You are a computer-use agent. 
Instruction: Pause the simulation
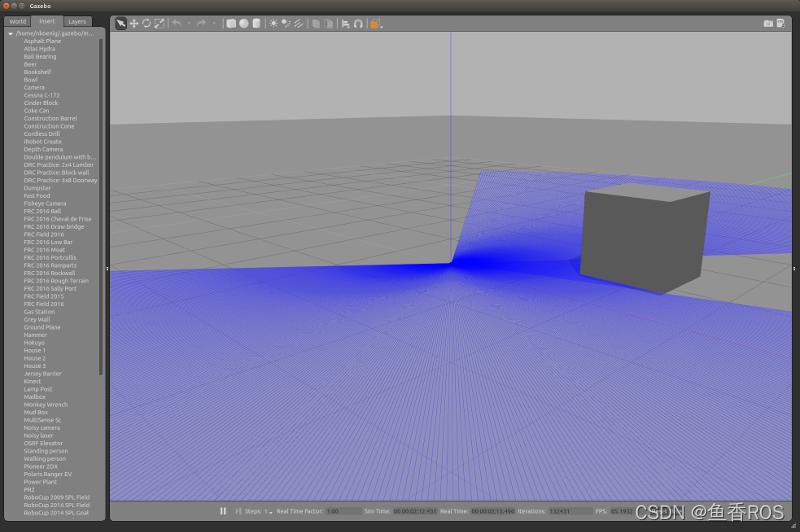tap(223, 511)
